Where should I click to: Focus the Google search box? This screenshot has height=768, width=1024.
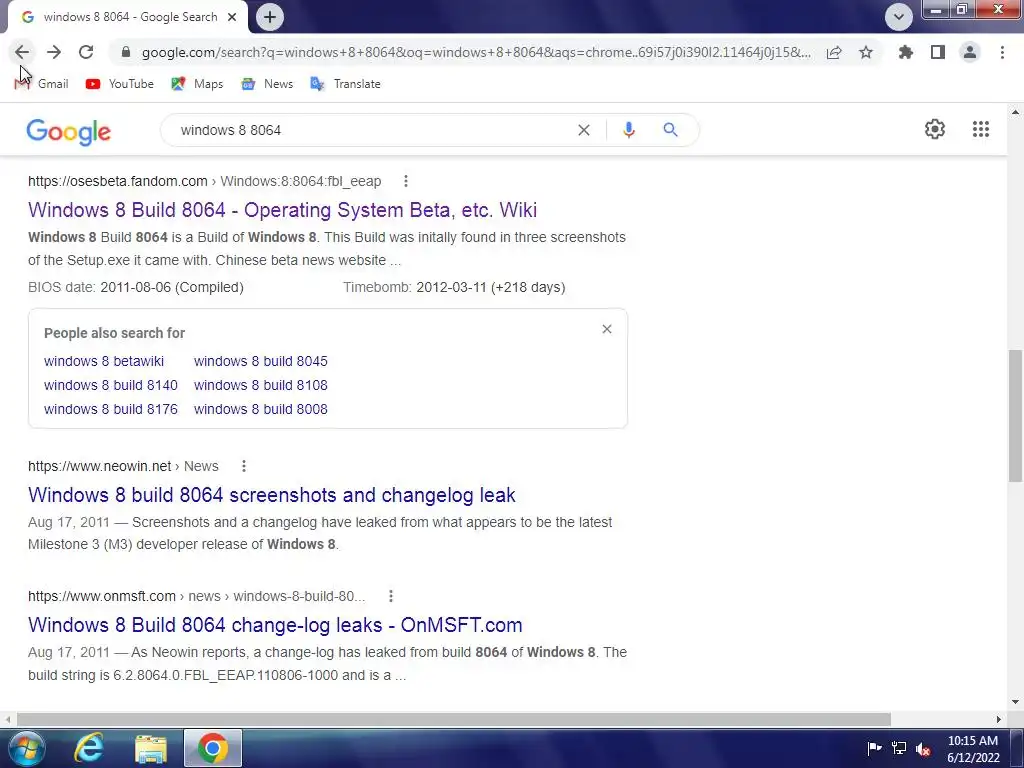click(x=372, y=130)
